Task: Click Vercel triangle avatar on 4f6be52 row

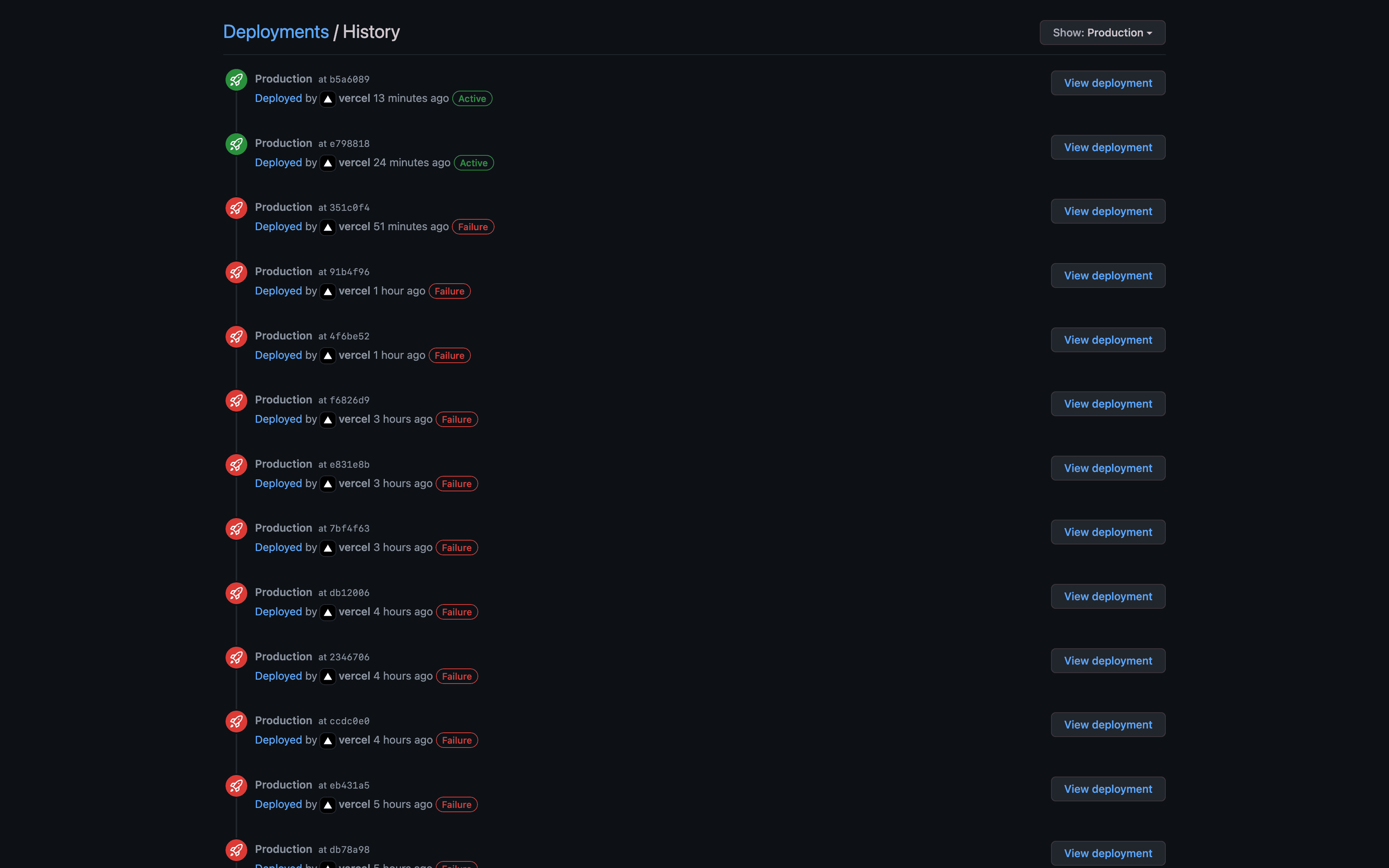Action: pyautogui.click(x=328, y=356)
